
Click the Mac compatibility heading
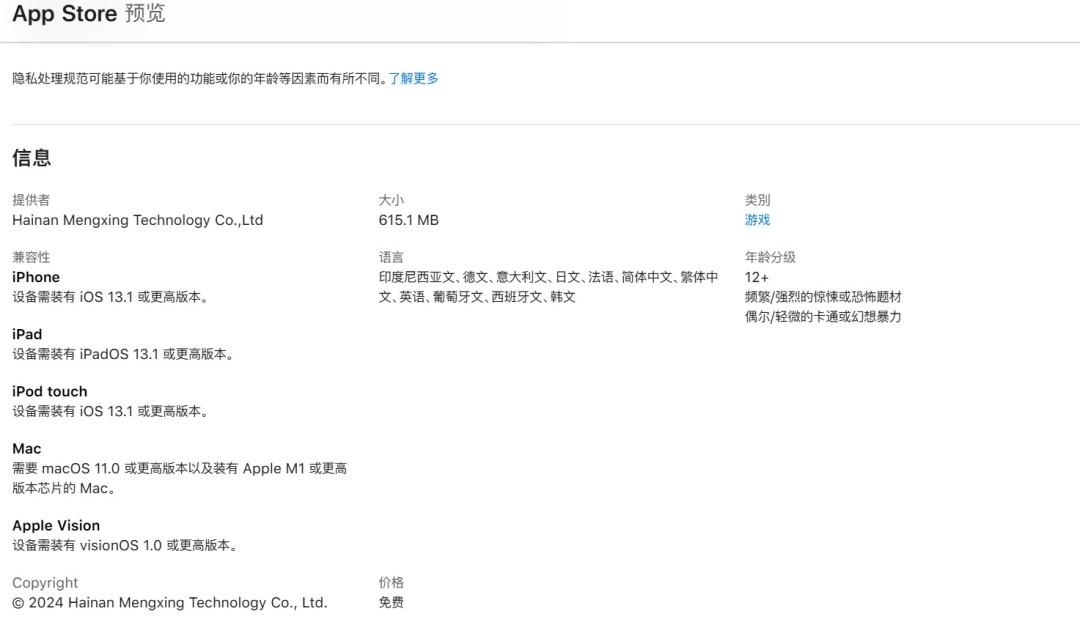click(27, 448)
